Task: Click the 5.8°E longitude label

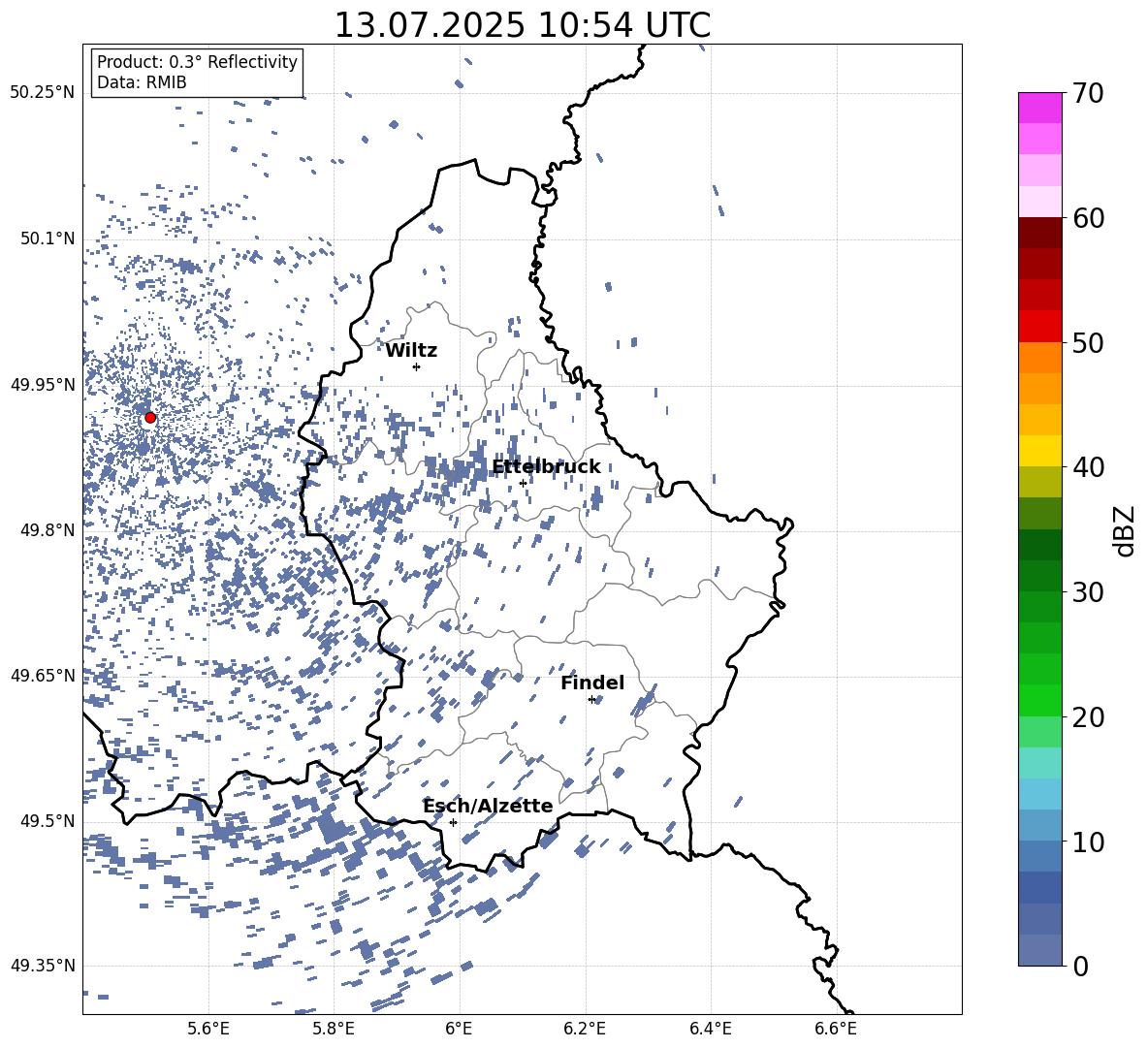Action: click(334, 1029)
